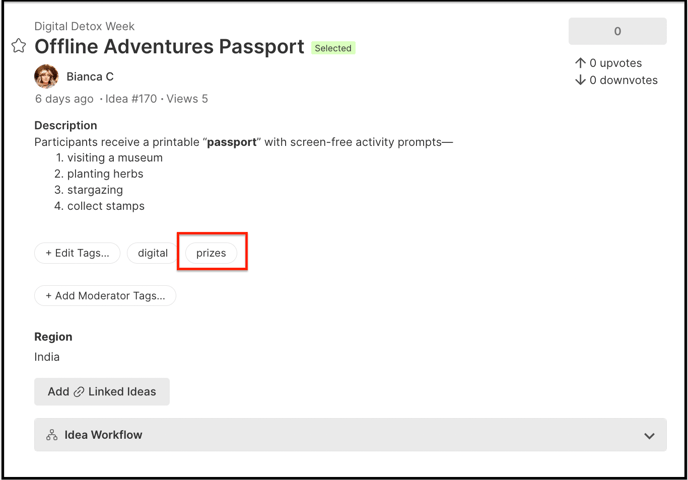Image resolution: width=688 pixels, height=480 pixels.
Task: Open the Digital Detox Week campaign link
Action: [84, 26]
